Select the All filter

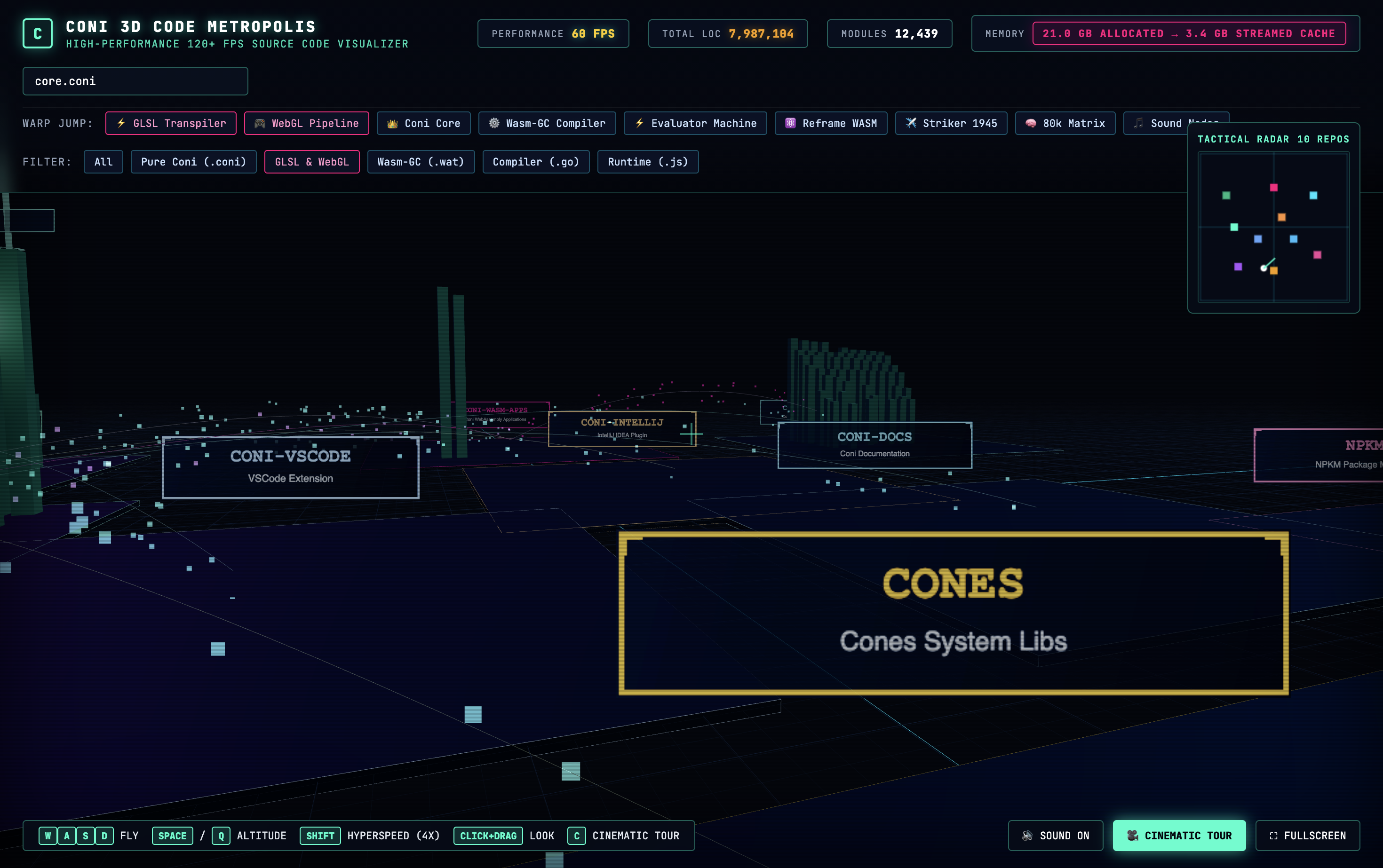pos(103,162)
